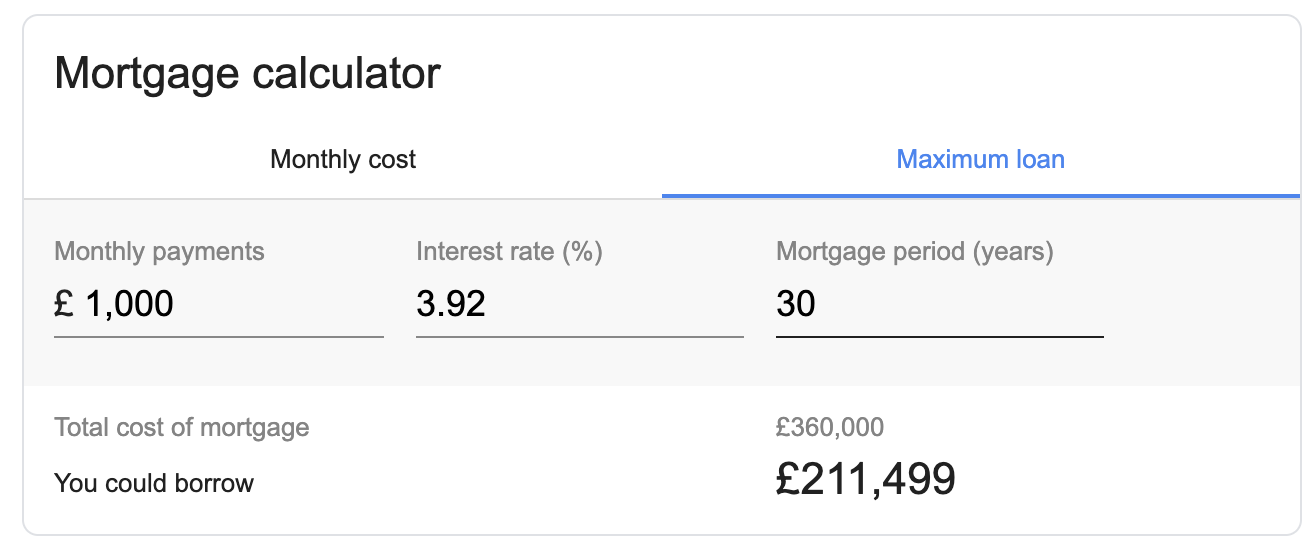This screenshot has height=544, width=1314.
Task: Click empty gray area right of Mortgage period
Action: [1200, 300]
